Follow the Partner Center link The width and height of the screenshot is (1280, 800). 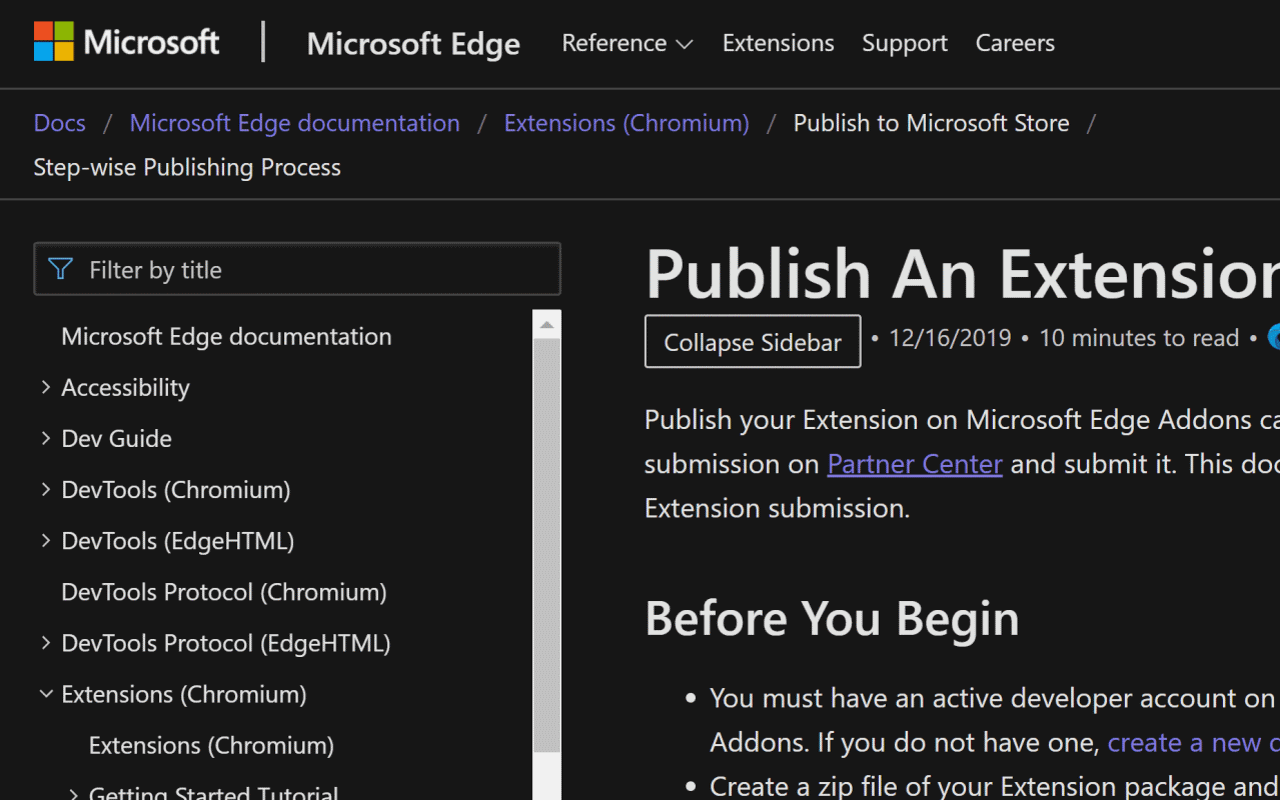point(914,464)
